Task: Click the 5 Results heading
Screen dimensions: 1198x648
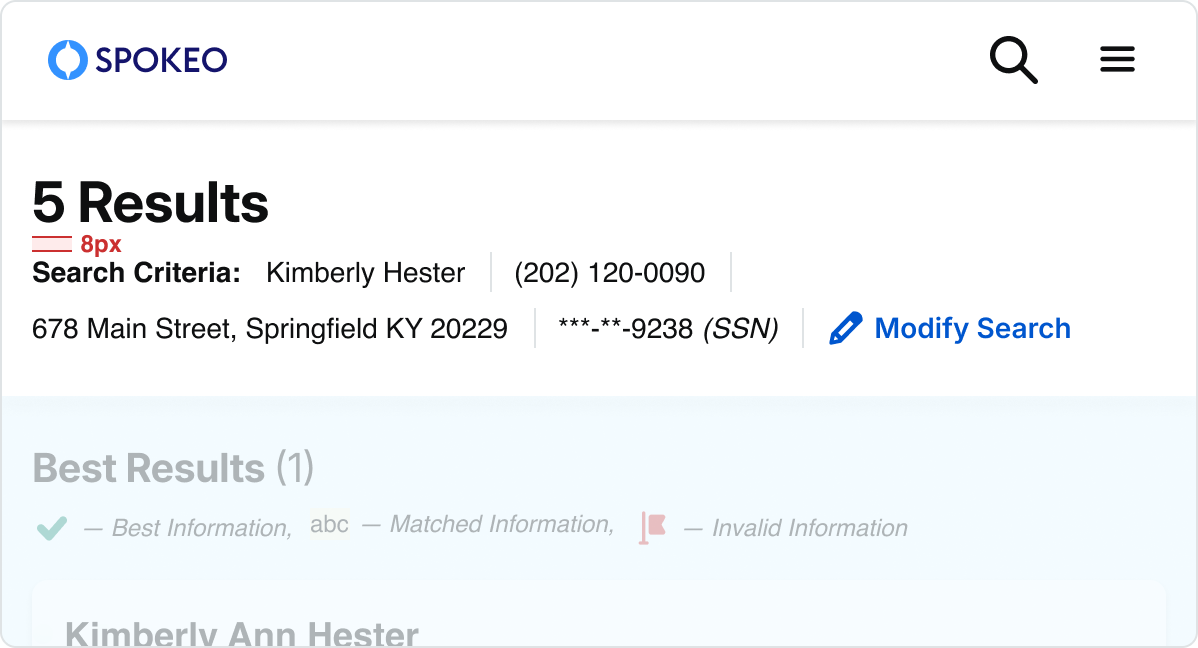Action: click(x=150, y=203)
